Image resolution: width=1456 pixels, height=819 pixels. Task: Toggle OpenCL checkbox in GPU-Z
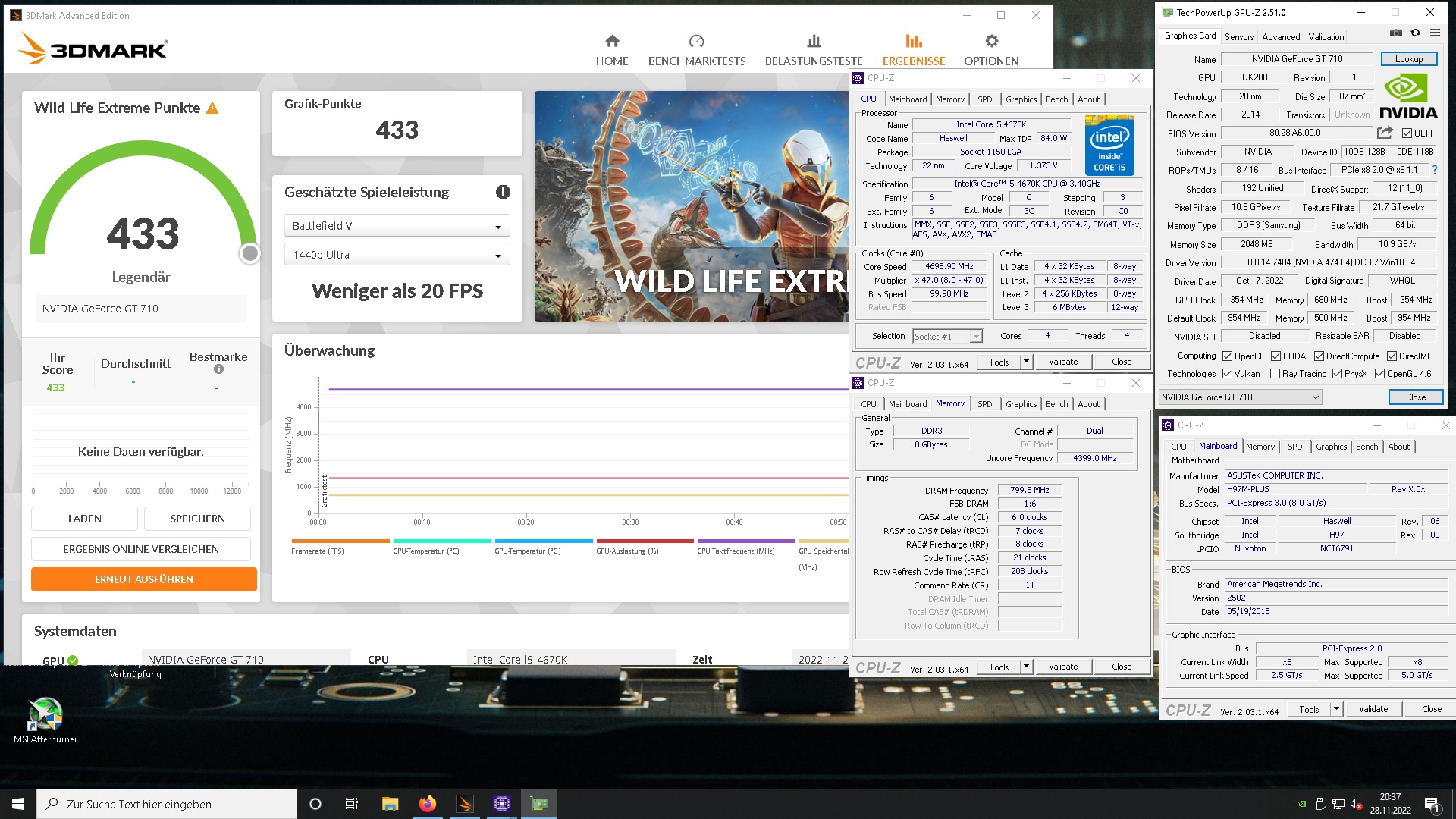1227,356
